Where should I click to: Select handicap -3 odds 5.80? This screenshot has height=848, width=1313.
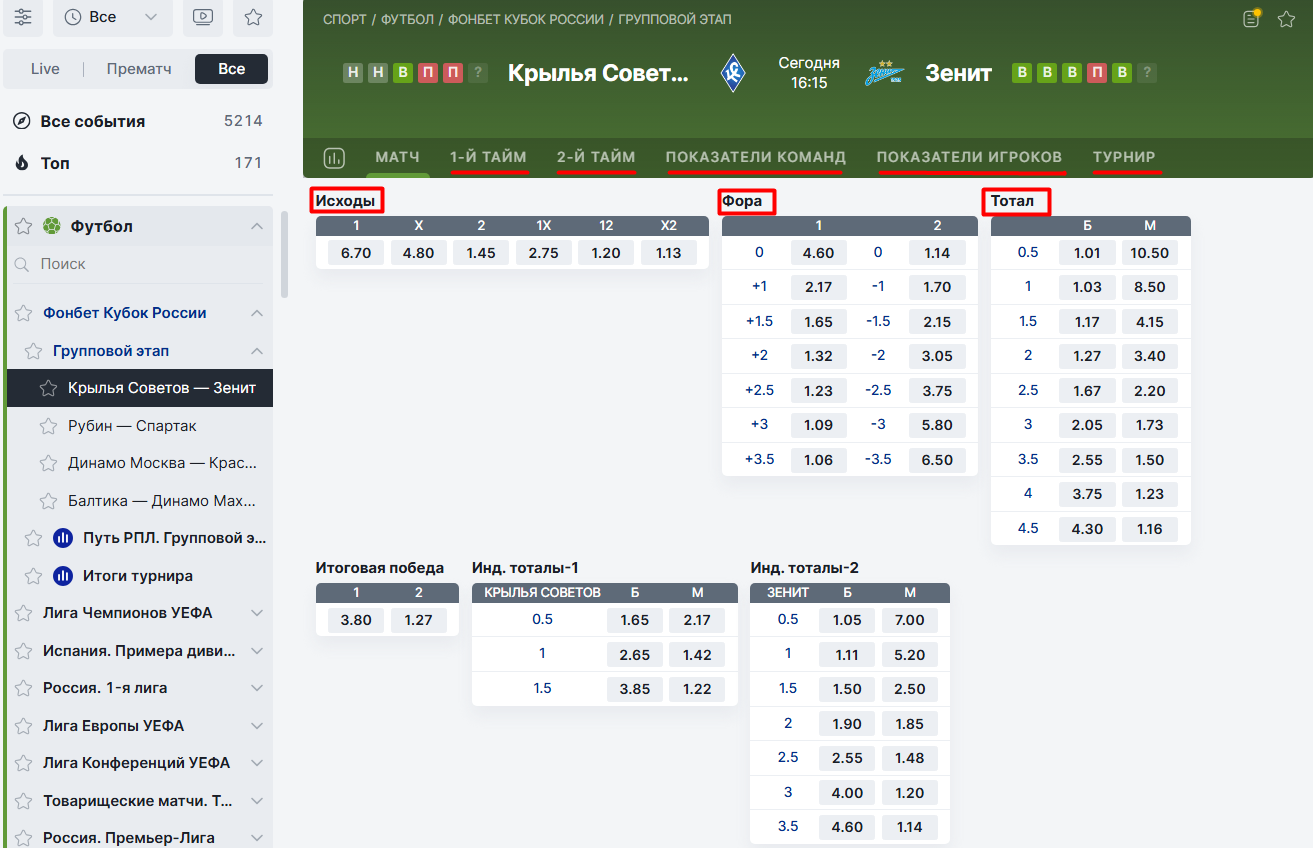pyautogui.click(x=937, y=425)
